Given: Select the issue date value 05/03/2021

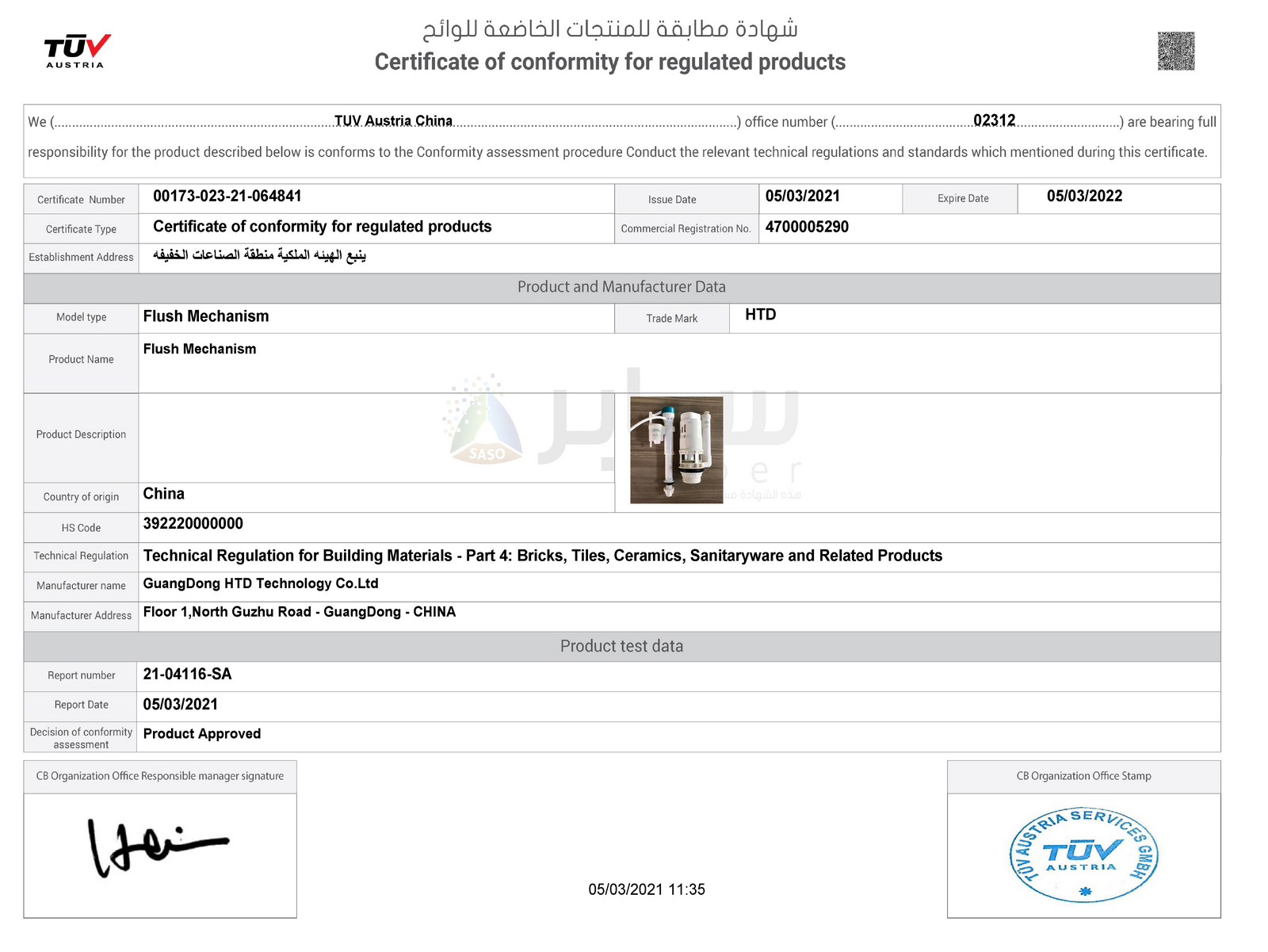Looking at the screenshot, I should [802, 197].
